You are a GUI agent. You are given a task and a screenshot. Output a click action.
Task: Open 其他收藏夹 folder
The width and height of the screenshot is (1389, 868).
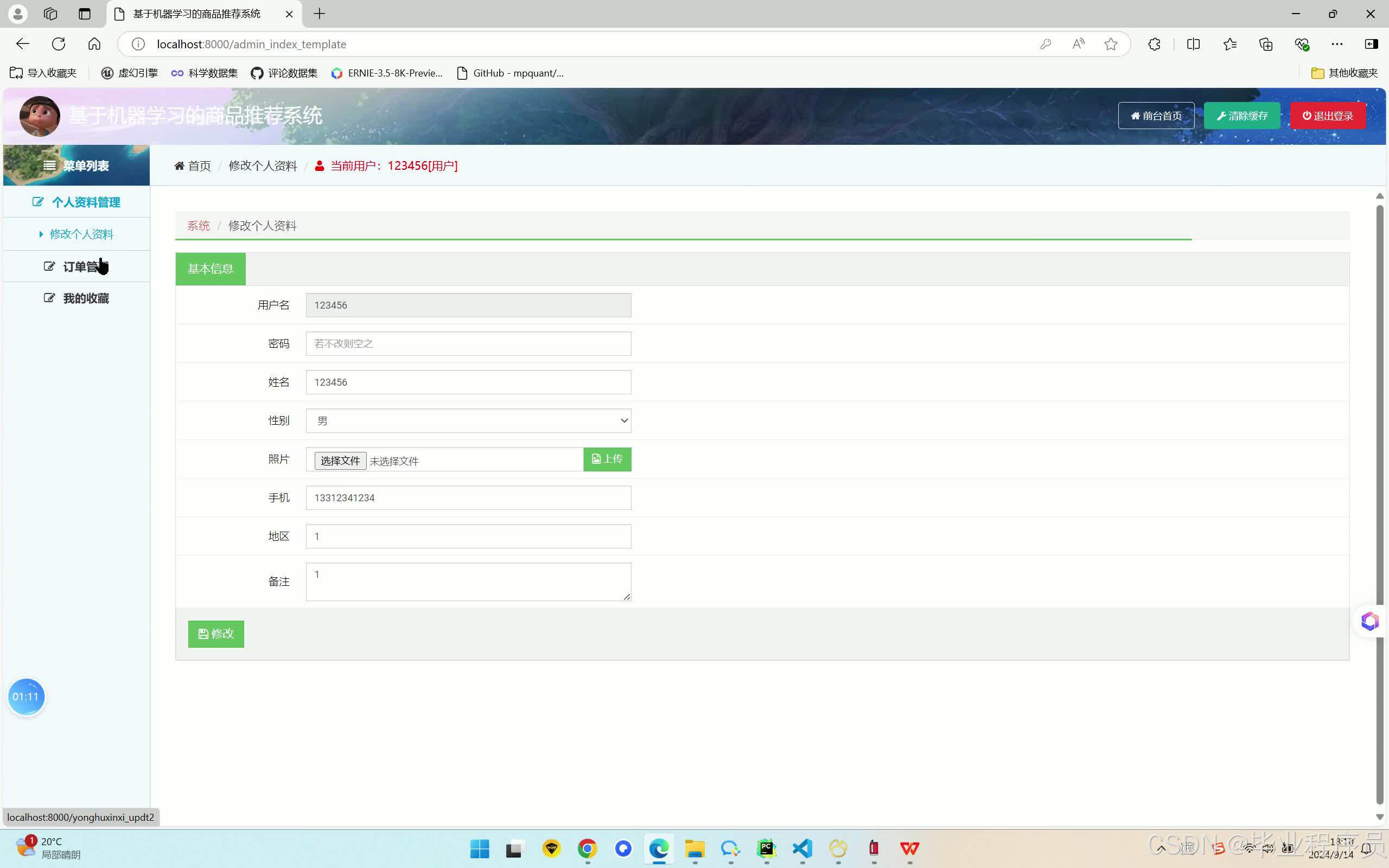(1344, 73)
